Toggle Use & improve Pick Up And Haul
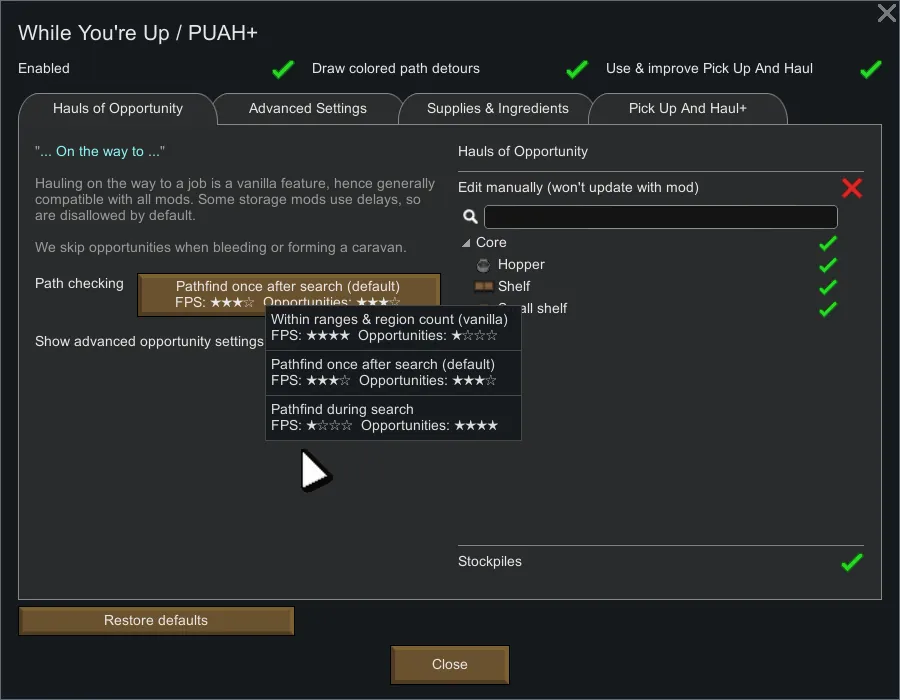This screenshot has height=700, width=900. [x=870, y=69]
